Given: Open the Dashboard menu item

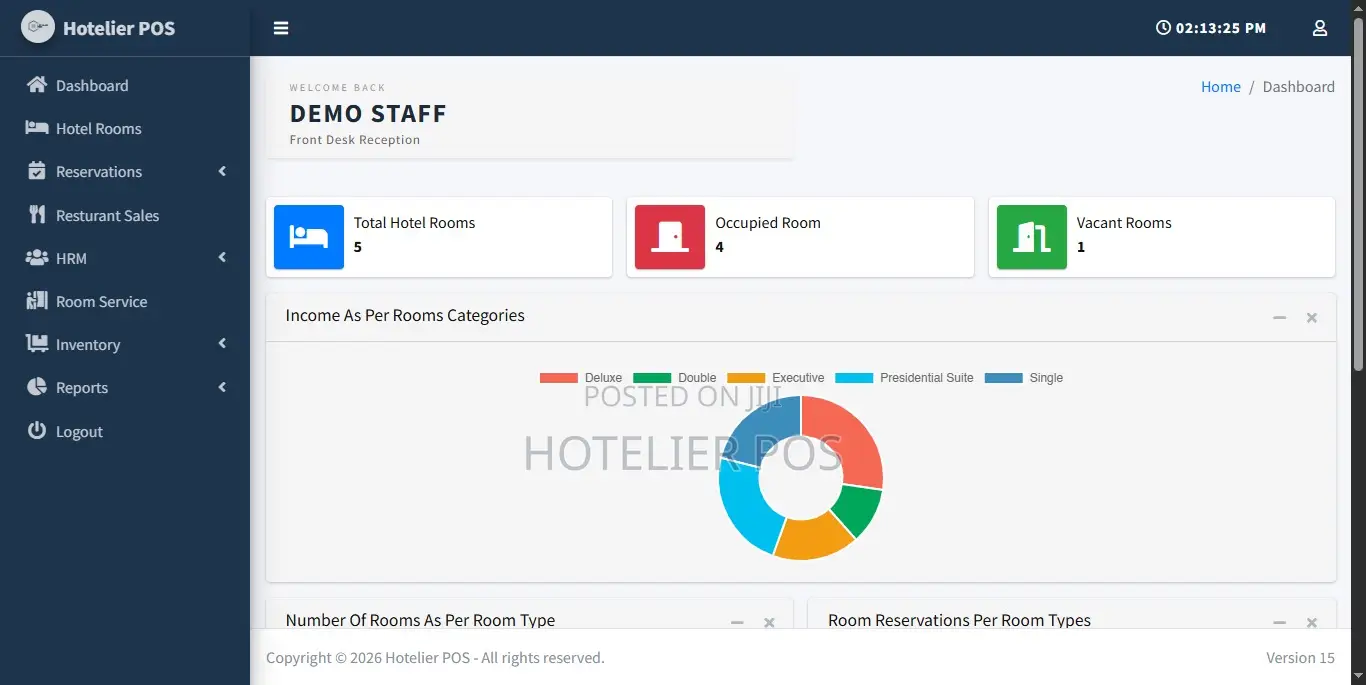Looking at the screenshot, I should 125,85.
